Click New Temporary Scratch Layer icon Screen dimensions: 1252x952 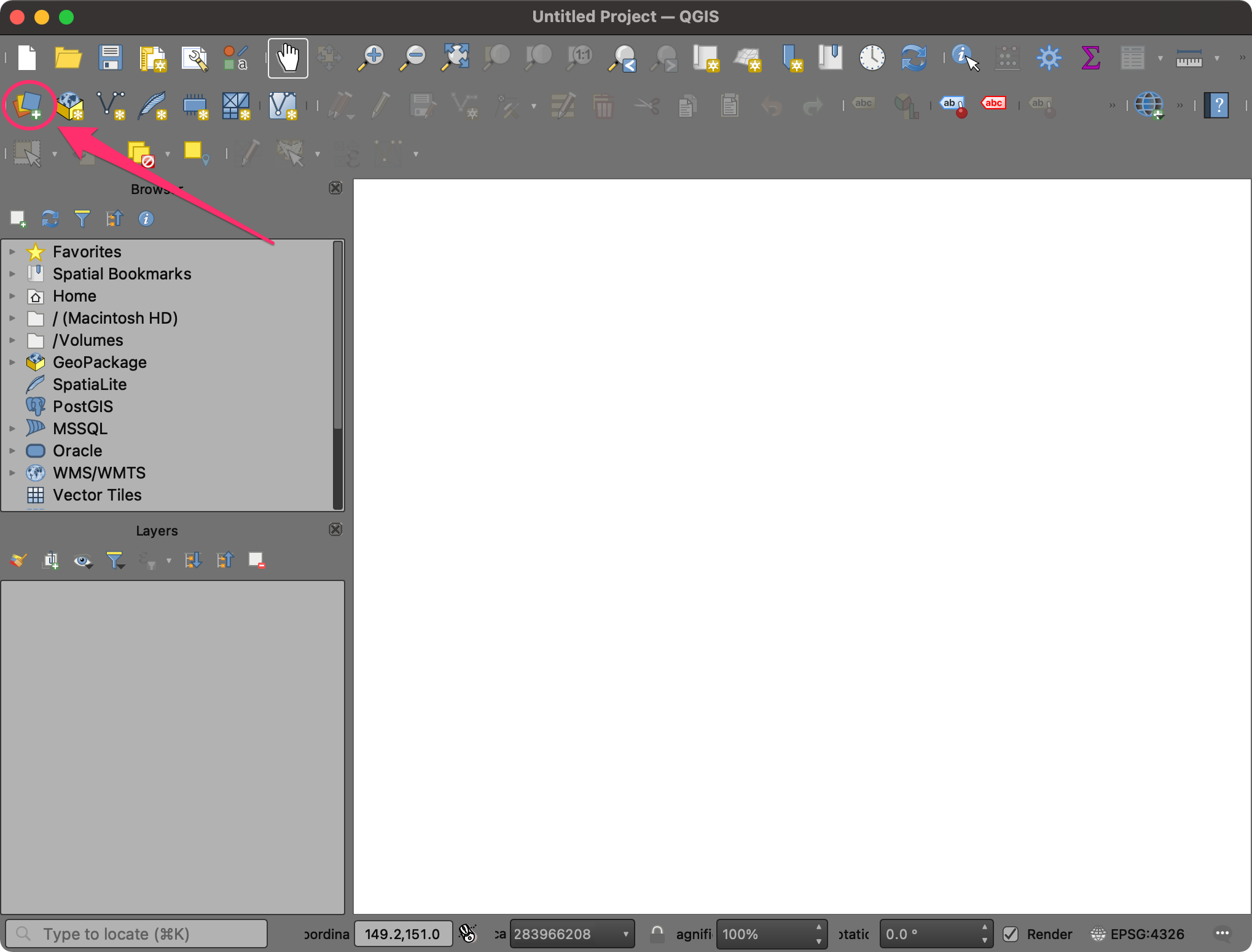coord(195,106)
